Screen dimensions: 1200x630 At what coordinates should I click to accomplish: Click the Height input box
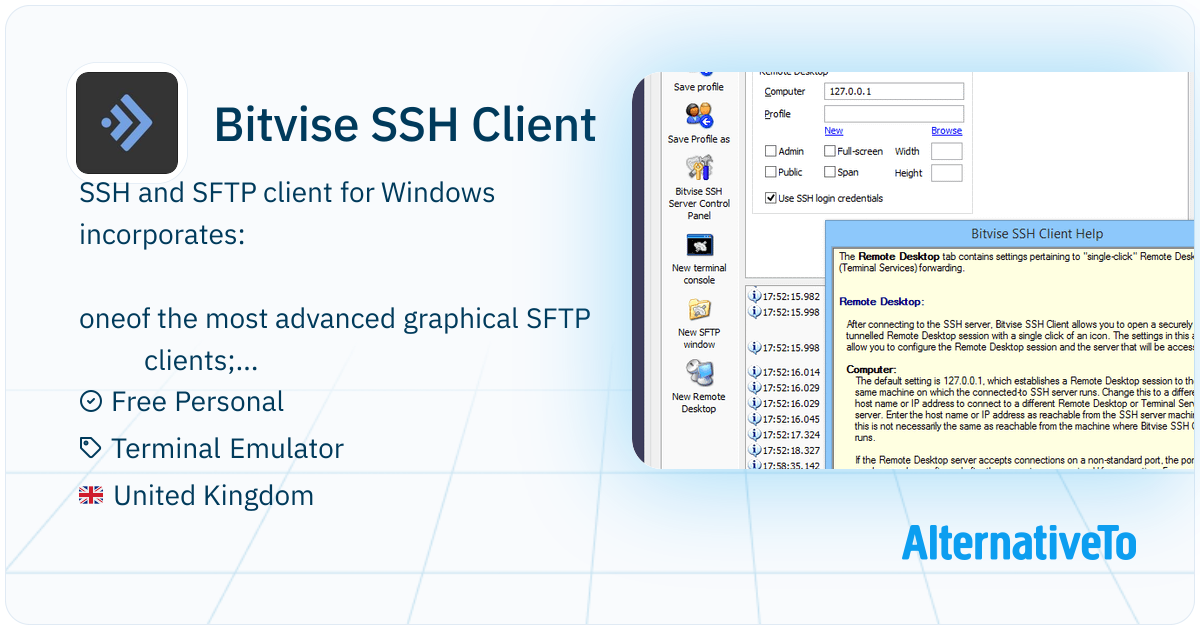click(946, 173)
